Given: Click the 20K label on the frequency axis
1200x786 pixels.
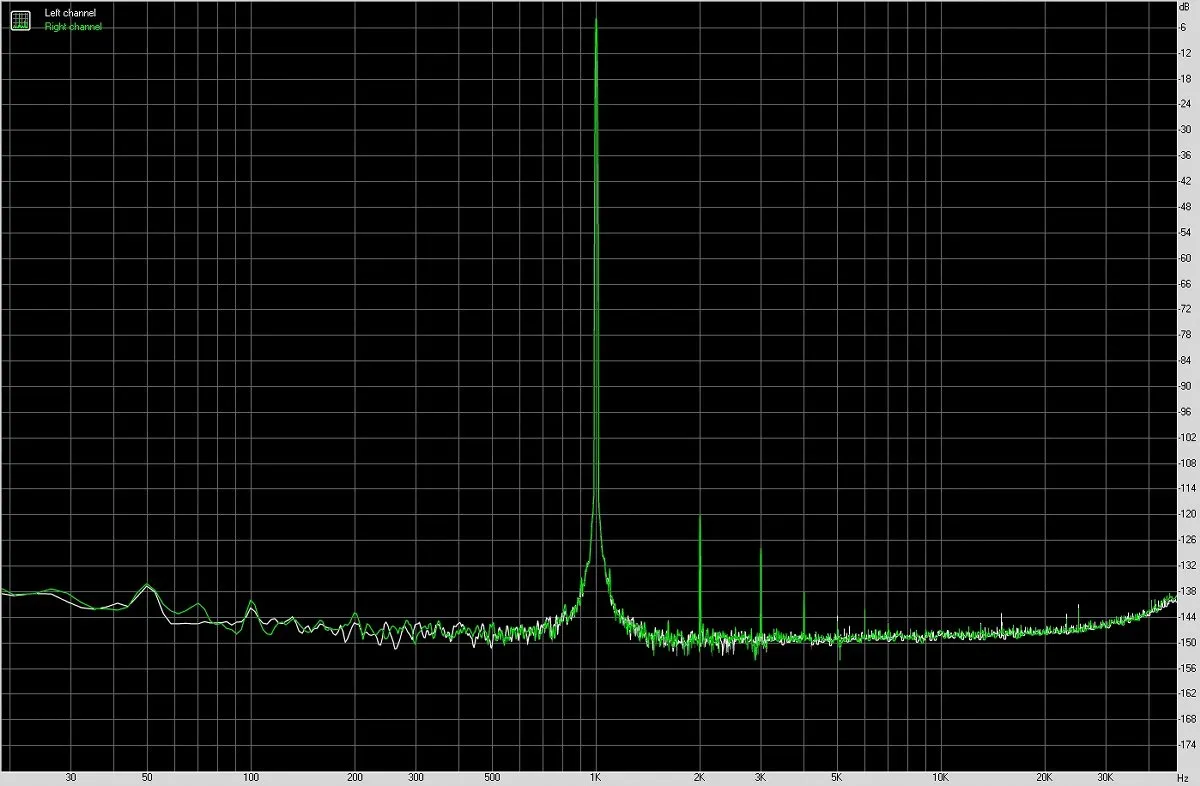Looking at the screenshot, I should click(x=1044, y=776).
